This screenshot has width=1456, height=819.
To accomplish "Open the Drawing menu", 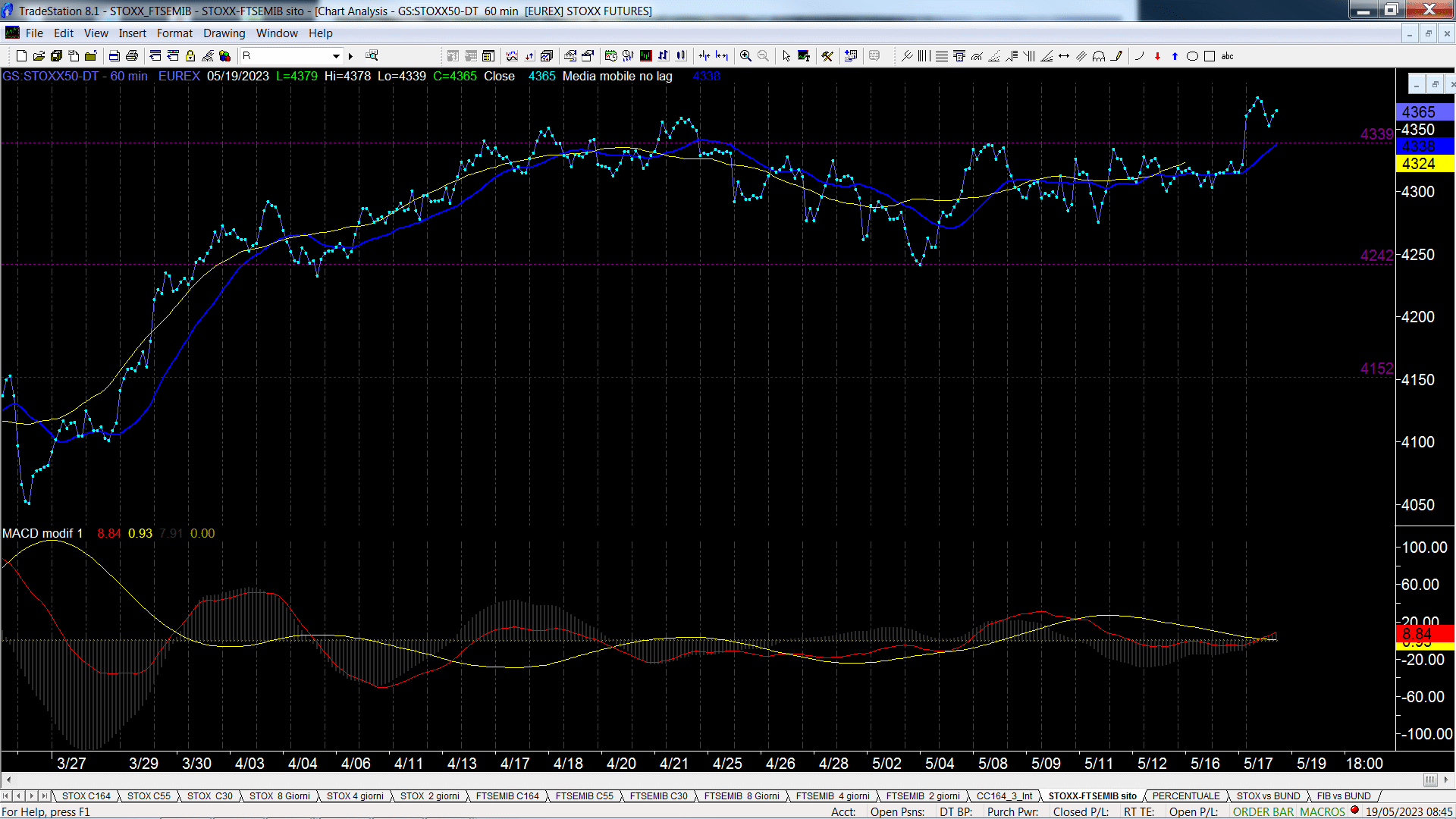I will (x=224, y=33).
